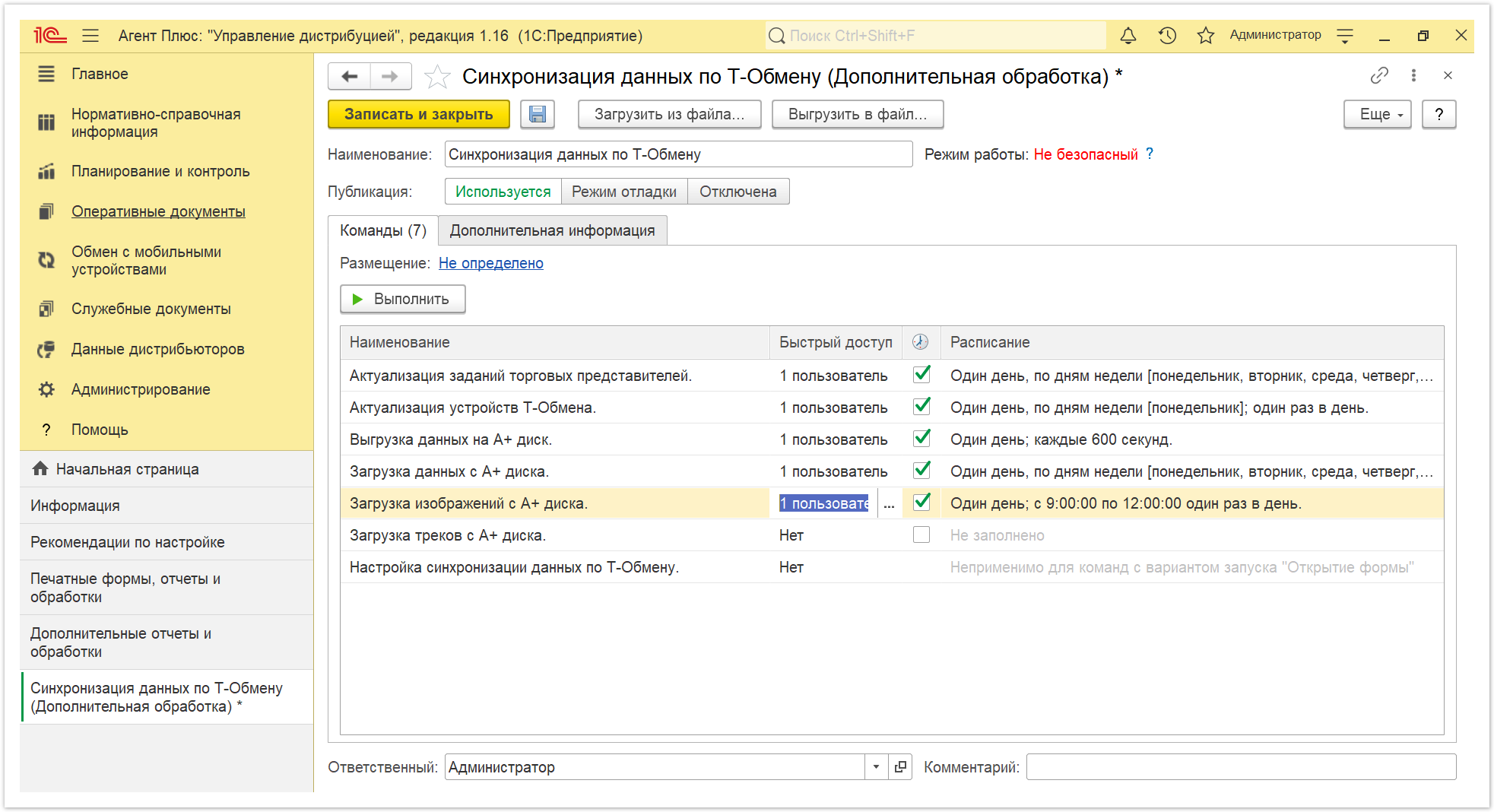This screenshot has width=1494, height=812.
Task: Open notifications bell
Action: coord(1128,36)
